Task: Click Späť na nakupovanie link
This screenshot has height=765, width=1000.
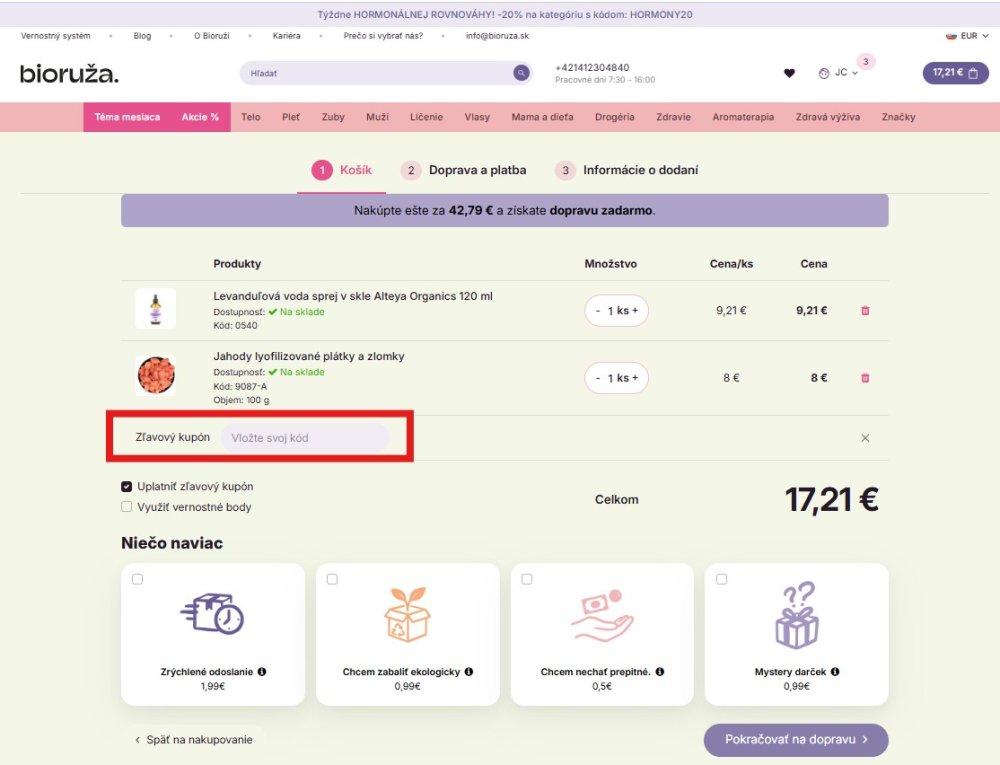Action: click(194, 740)
